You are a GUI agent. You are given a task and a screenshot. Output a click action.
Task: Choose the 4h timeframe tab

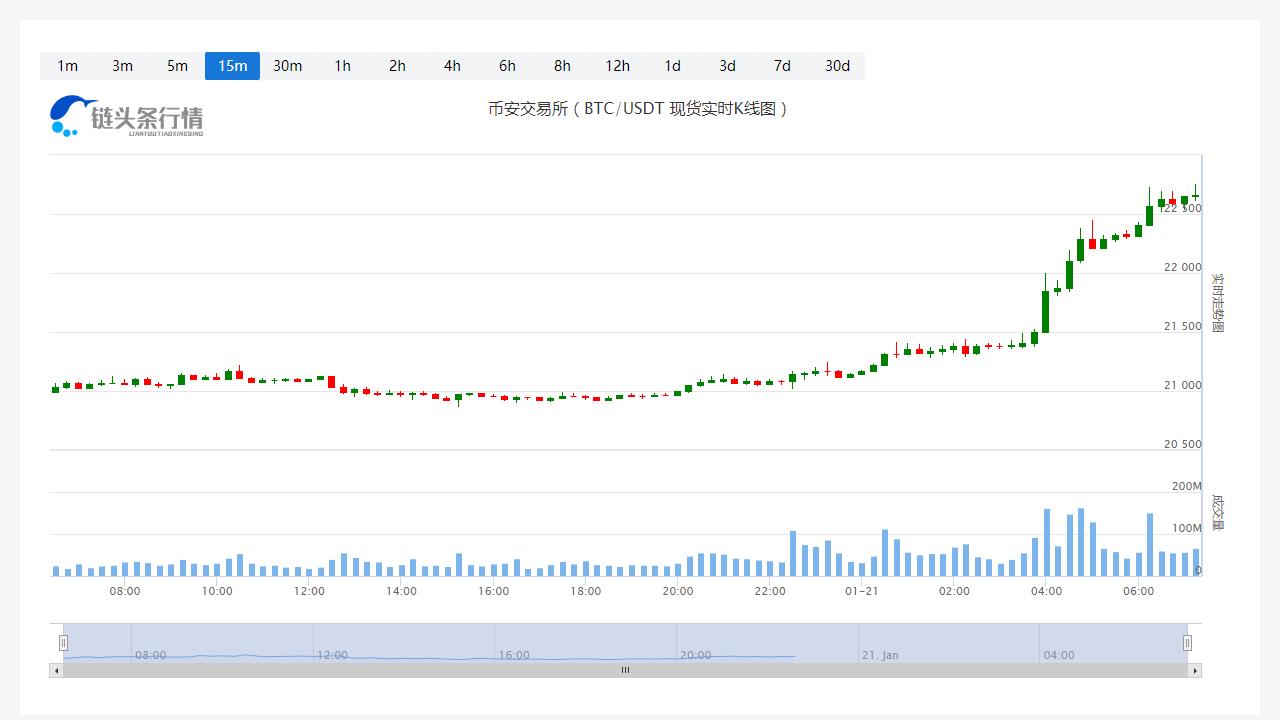(x=452, y=66)
